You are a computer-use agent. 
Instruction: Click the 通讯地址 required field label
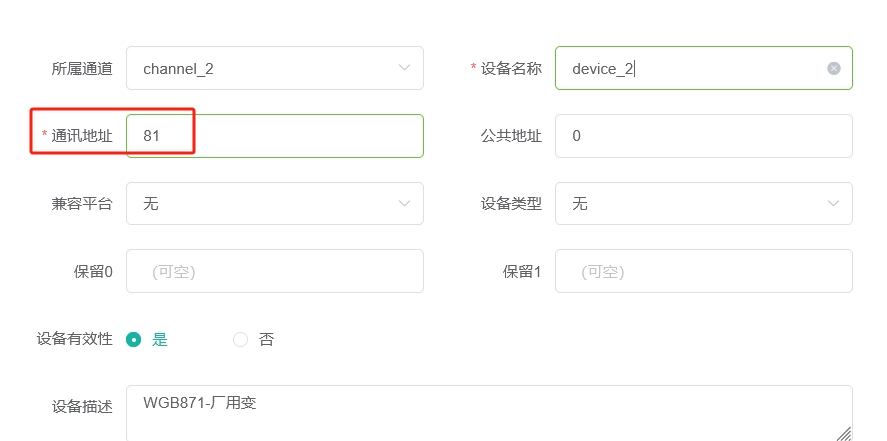coord(82,136)
